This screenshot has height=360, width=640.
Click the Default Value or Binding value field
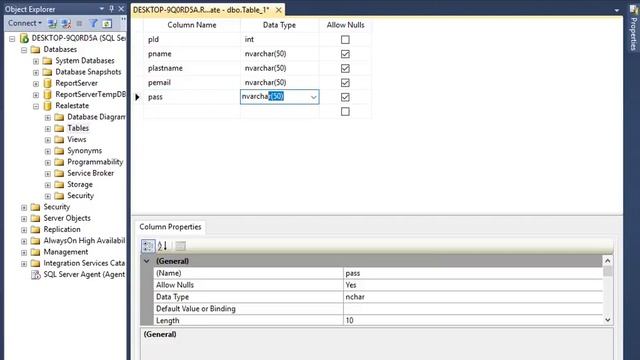click(x=473, y=309)
